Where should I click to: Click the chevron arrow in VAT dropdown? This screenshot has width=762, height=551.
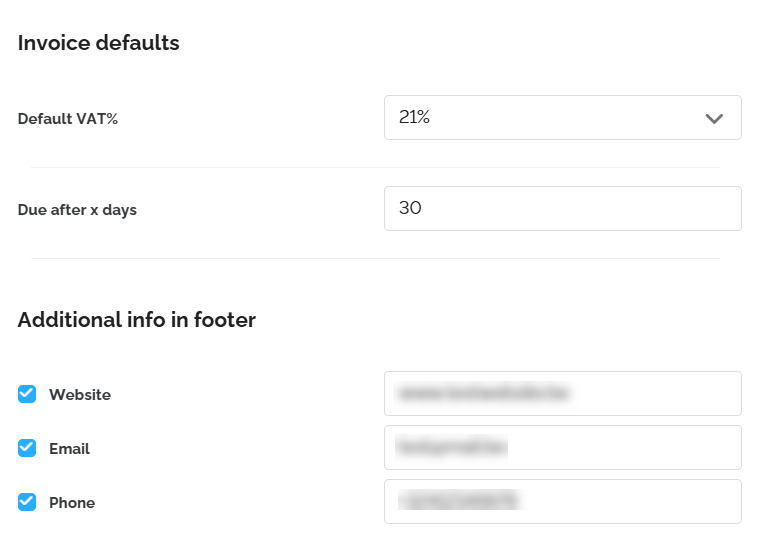713,119
